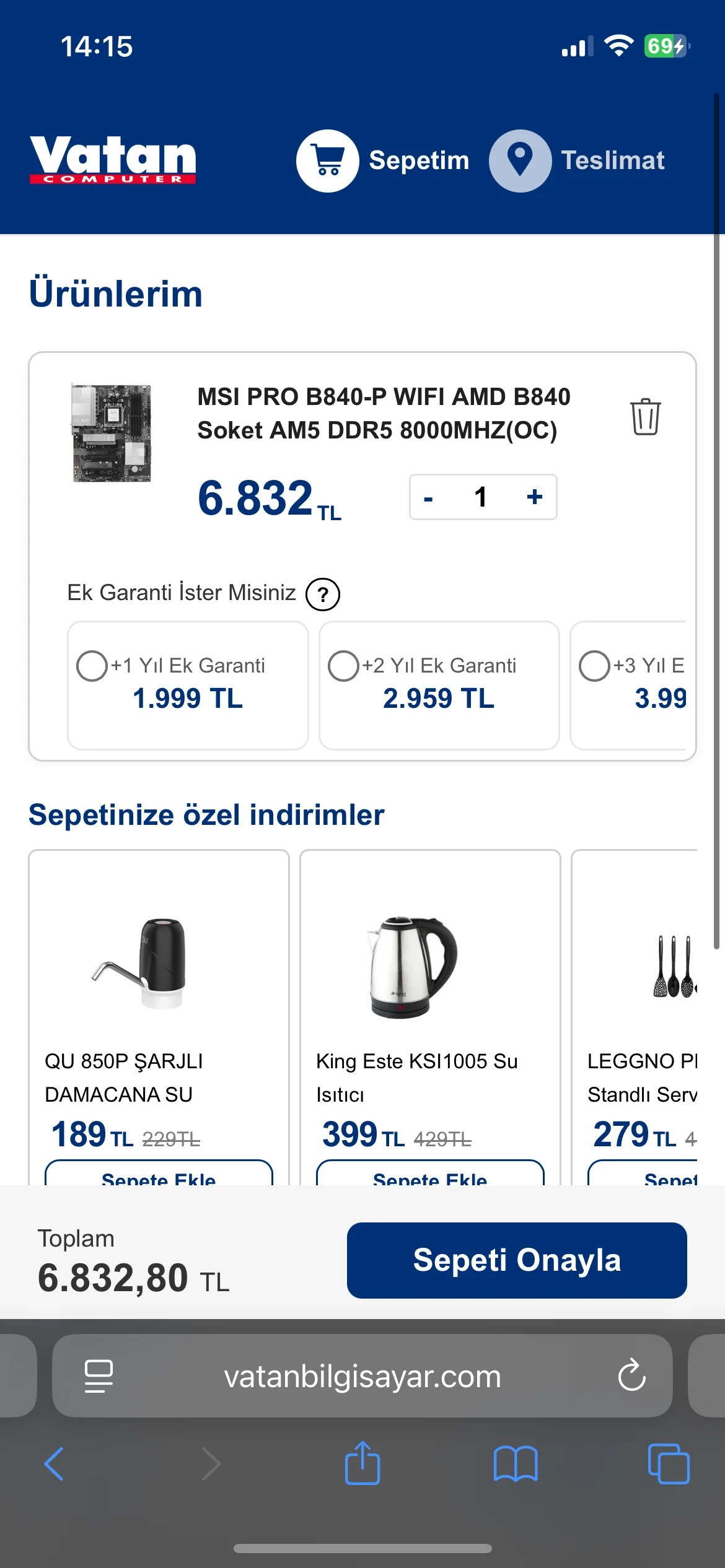
Task: Open the Sepetim cart icon
Action: (x=327, y=160)
